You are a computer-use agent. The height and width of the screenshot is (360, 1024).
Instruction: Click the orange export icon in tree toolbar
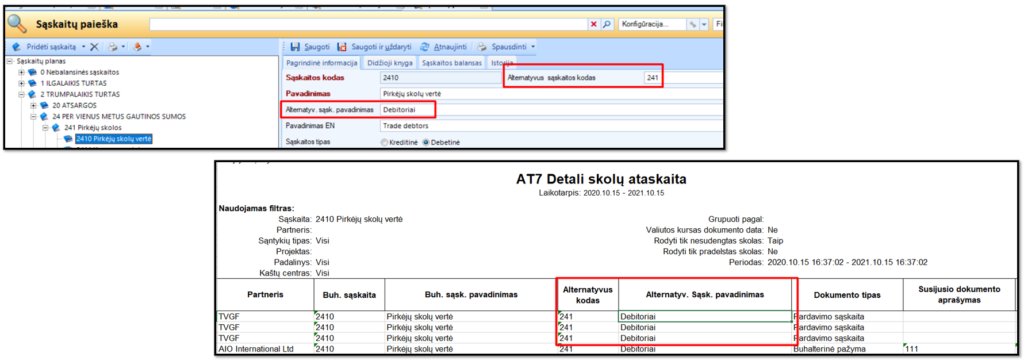[x=137, y=47]
